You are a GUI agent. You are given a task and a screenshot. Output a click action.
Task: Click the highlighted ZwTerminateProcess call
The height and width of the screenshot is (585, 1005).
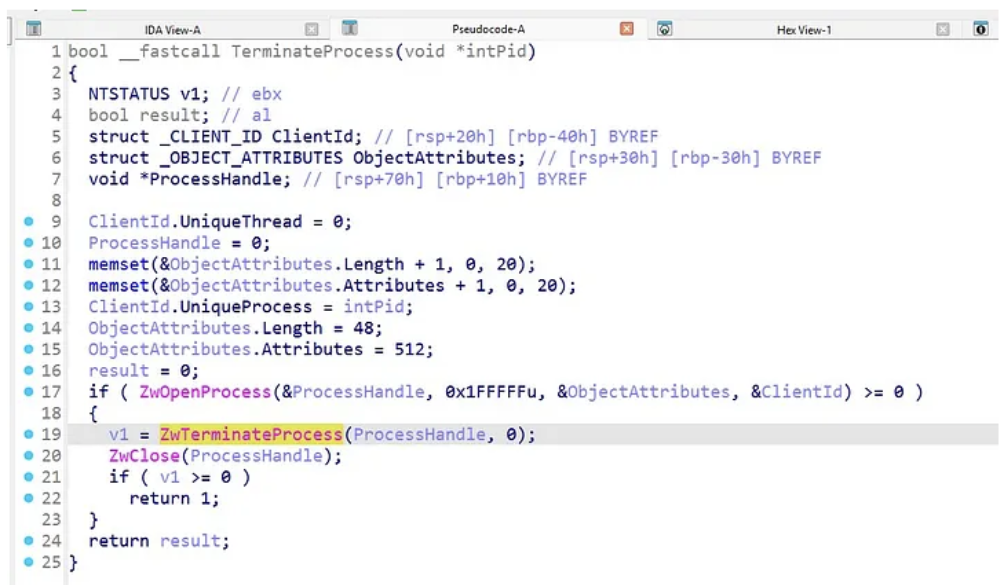(x=250, y=435)
